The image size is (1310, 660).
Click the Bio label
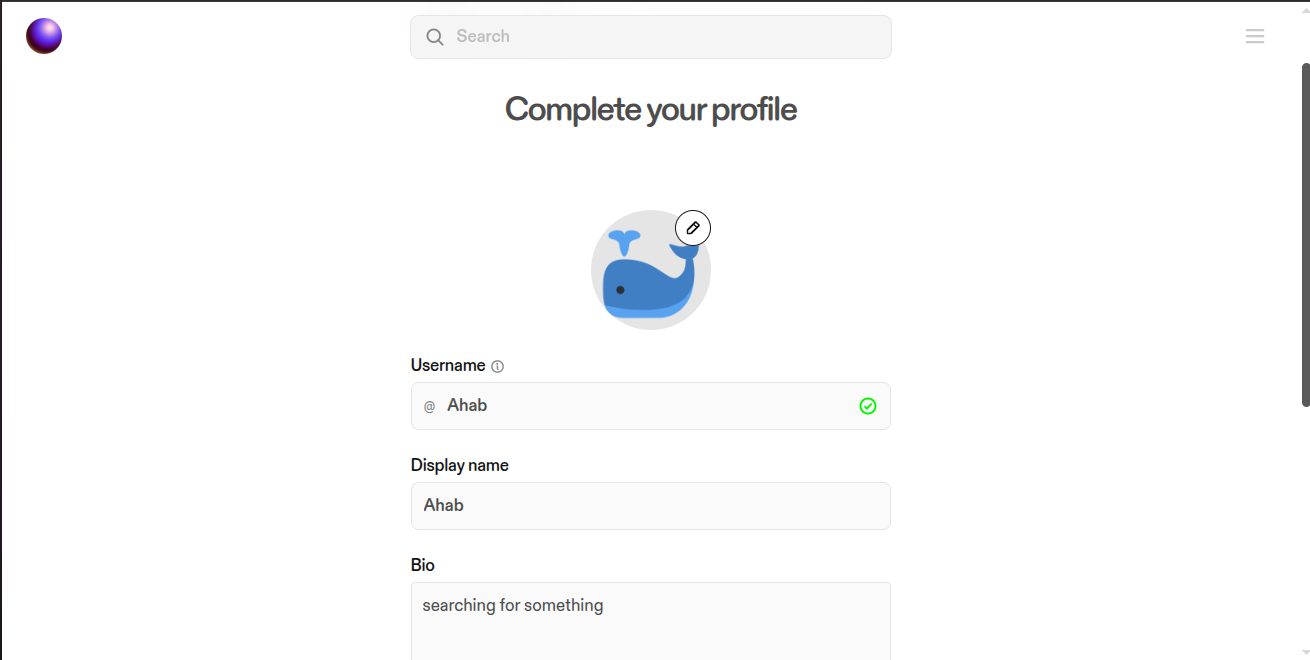[x=423, y=565]
